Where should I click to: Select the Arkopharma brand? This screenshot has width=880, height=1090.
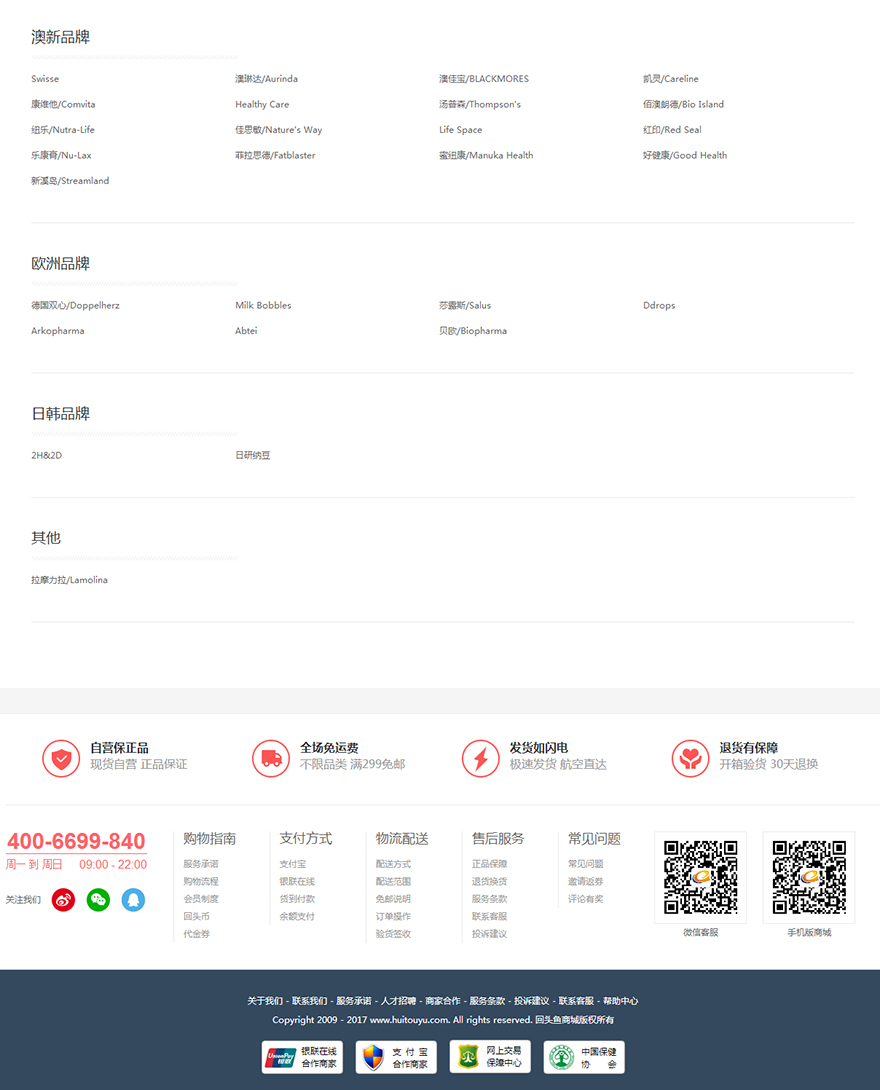58,331
